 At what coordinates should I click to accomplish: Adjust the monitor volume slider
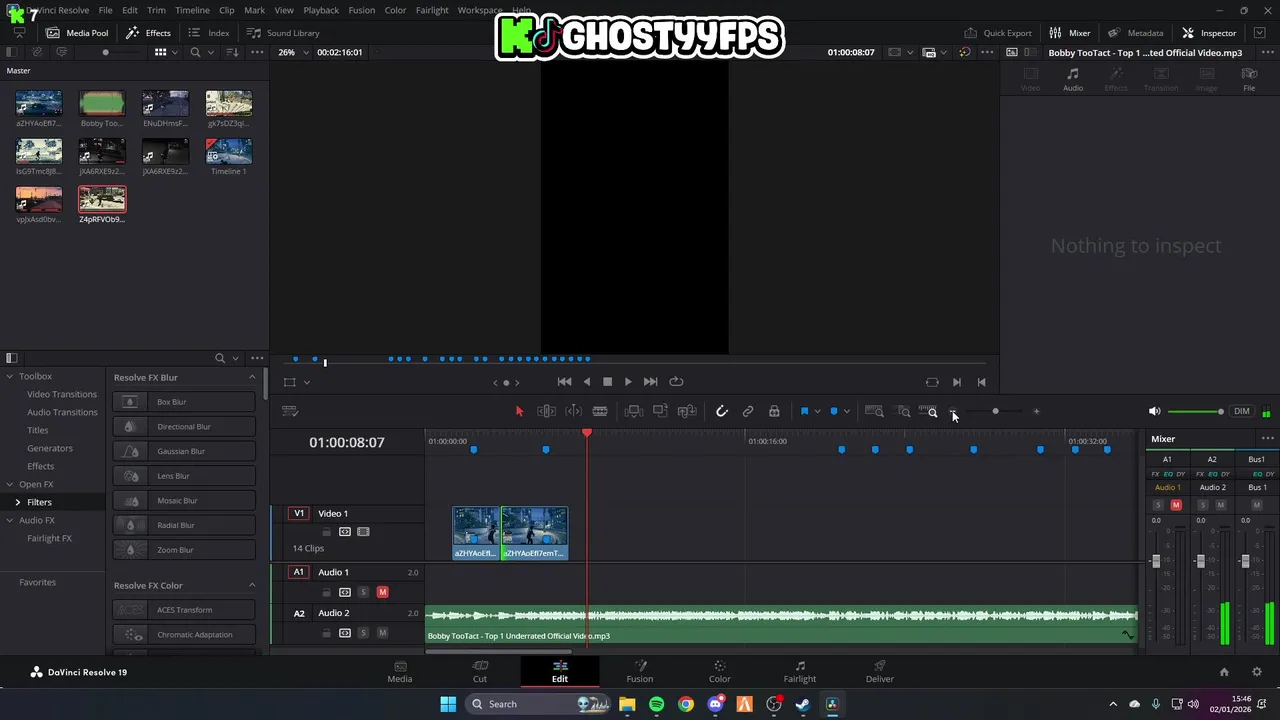(x=1195, y=411)
